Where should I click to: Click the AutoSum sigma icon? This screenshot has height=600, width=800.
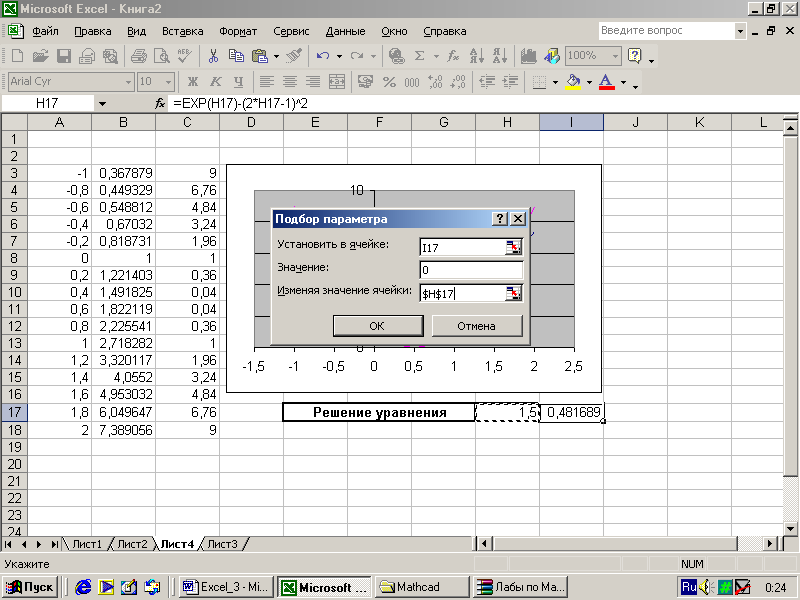(x=419, y=56)
